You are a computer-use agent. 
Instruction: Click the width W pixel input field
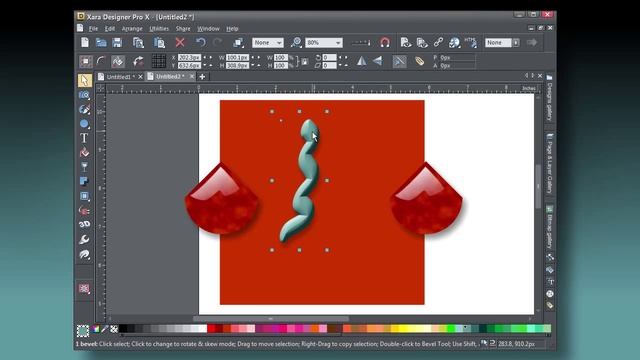click(x=237, y=58)
